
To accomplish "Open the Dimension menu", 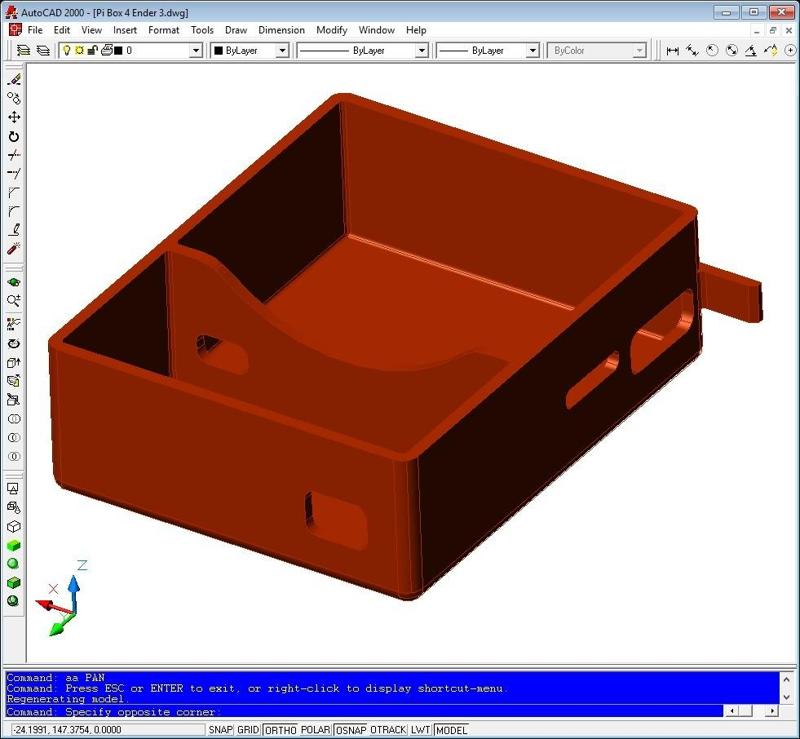I will [x=282, y=30].
